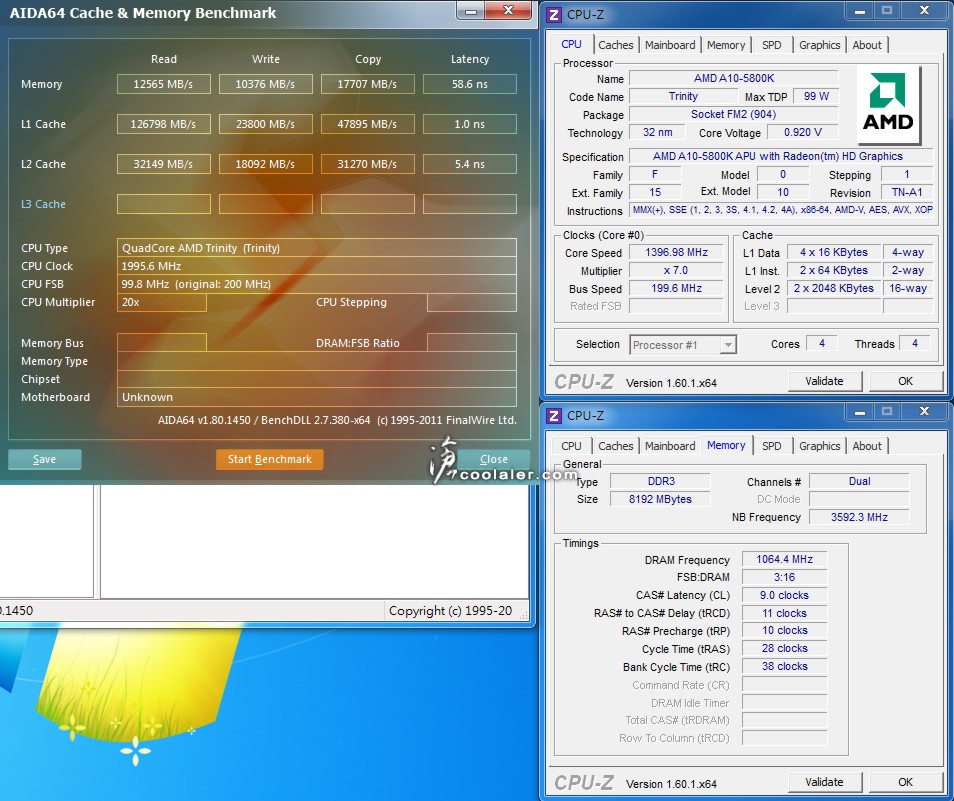This screenshot has height=801, width=954.
Task: Click the Save button in AIDA64
Action: tap(45, 459)
